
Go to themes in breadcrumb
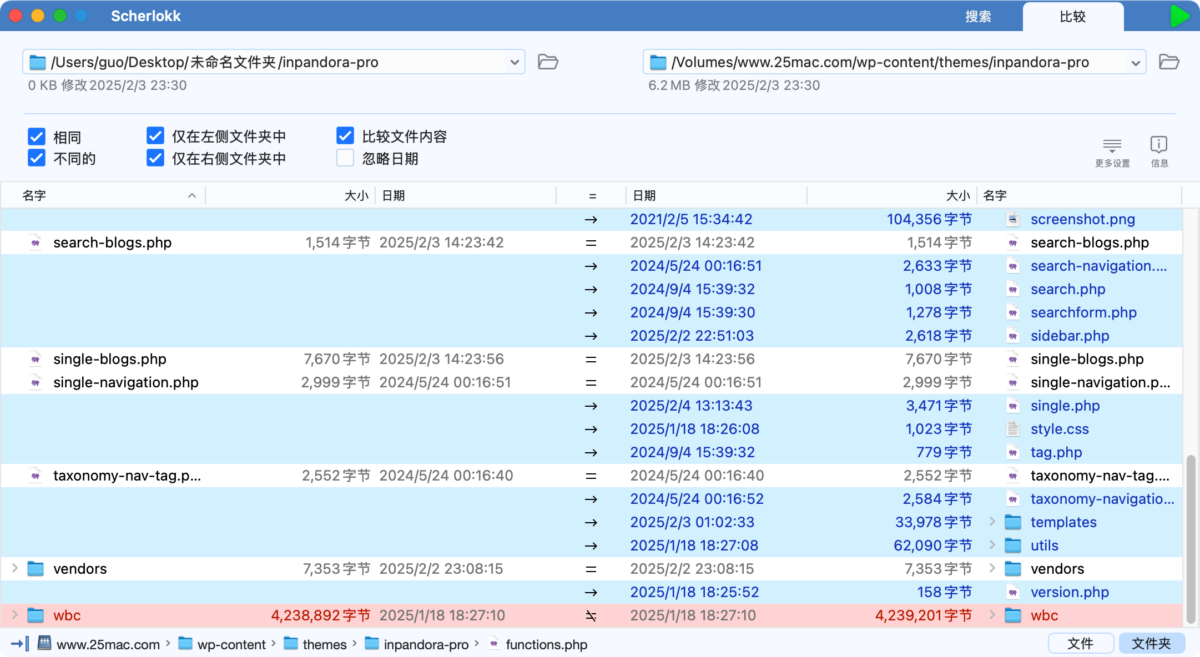(x=315, y=644)
